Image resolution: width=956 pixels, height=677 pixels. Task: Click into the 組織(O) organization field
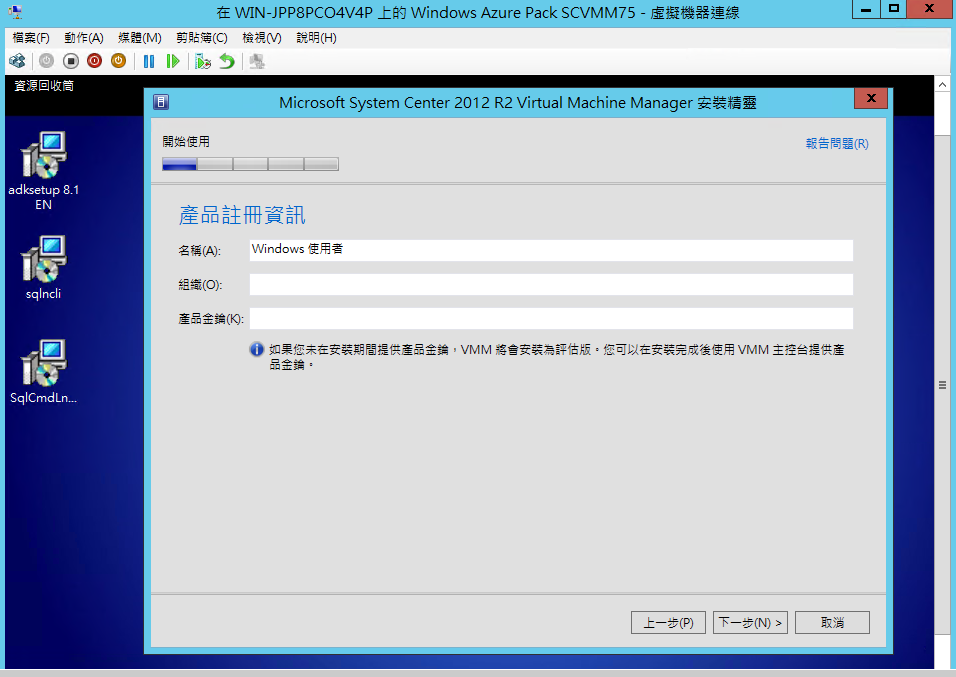(551, 284)
